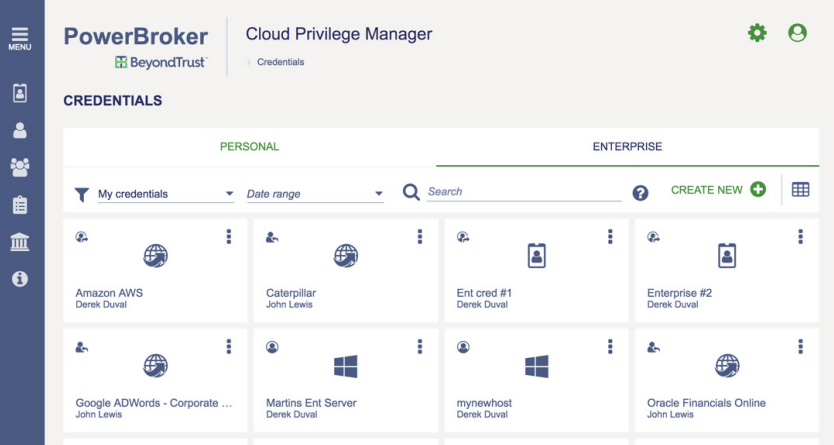The height and width of the screenshot is (445, 834).
Task: Switch to the PERSONAL tab
Action: click(x=249, y=147)
